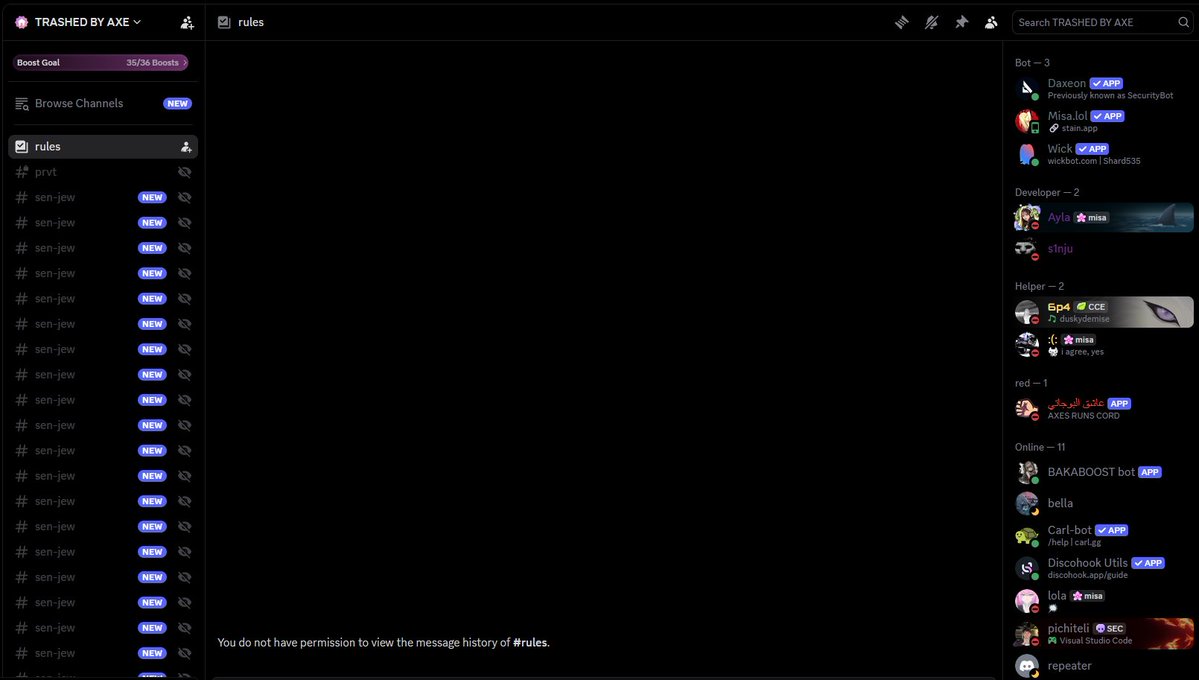This screenshot has height=680, width=1199.
Task: Open Daxeon's avatar
Action: (1027, 89)
